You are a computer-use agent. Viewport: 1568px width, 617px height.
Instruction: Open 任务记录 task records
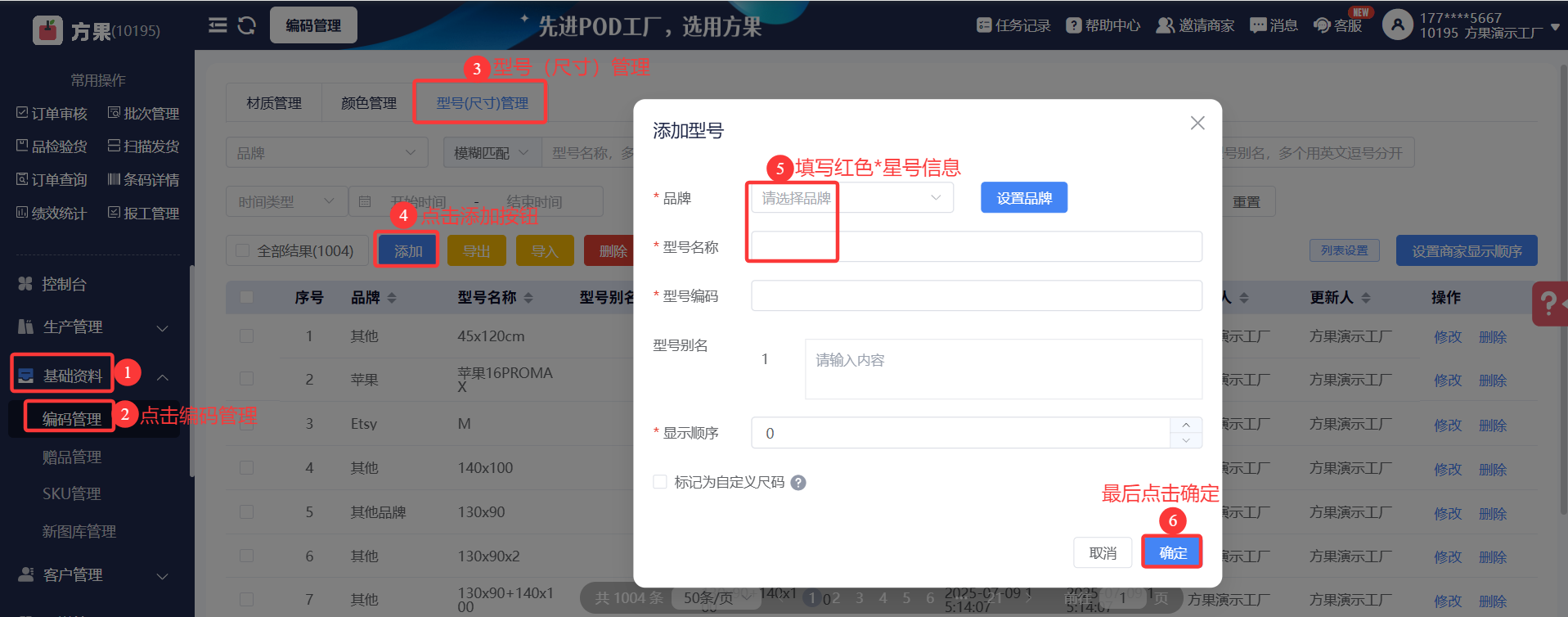(x=1013, y=25)
